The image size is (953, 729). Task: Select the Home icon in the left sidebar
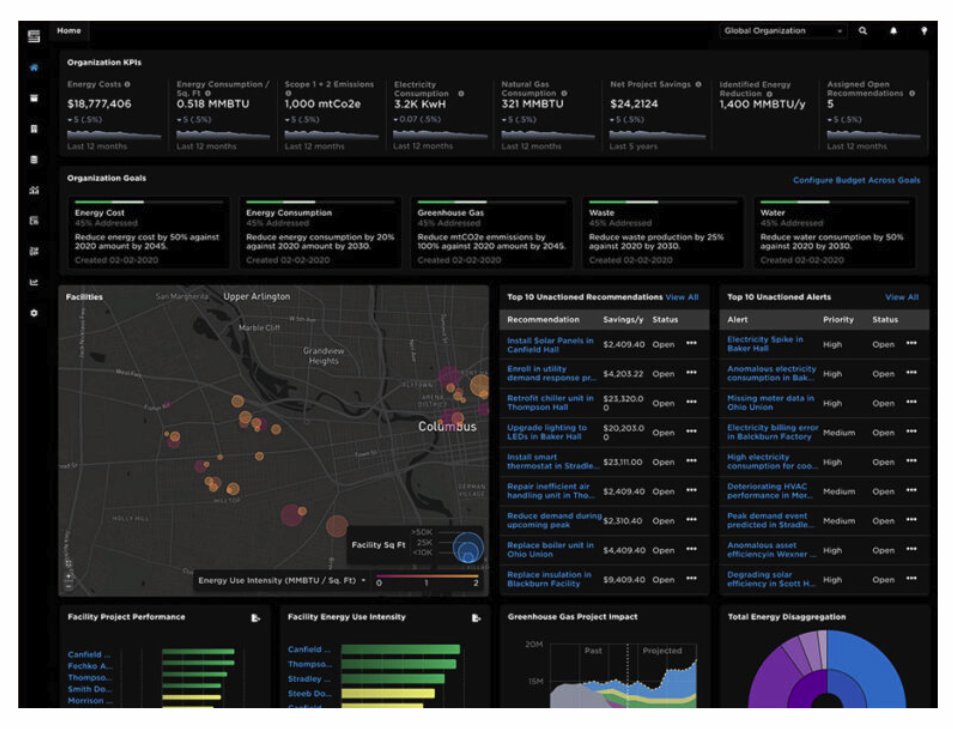click(x=34, y=67)
